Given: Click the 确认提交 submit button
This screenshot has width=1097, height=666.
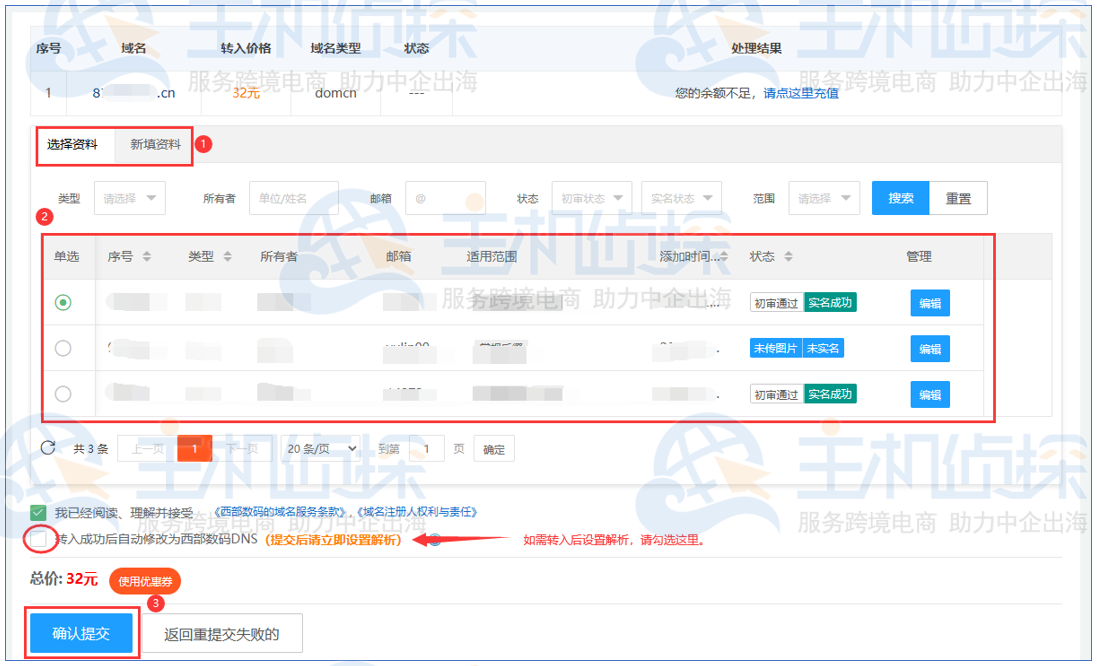Looking at the screenshot, I should 80,632.
